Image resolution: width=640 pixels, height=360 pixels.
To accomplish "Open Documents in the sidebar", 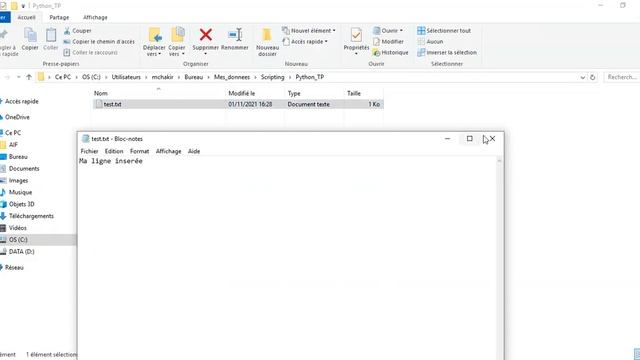I will point(24,169).
